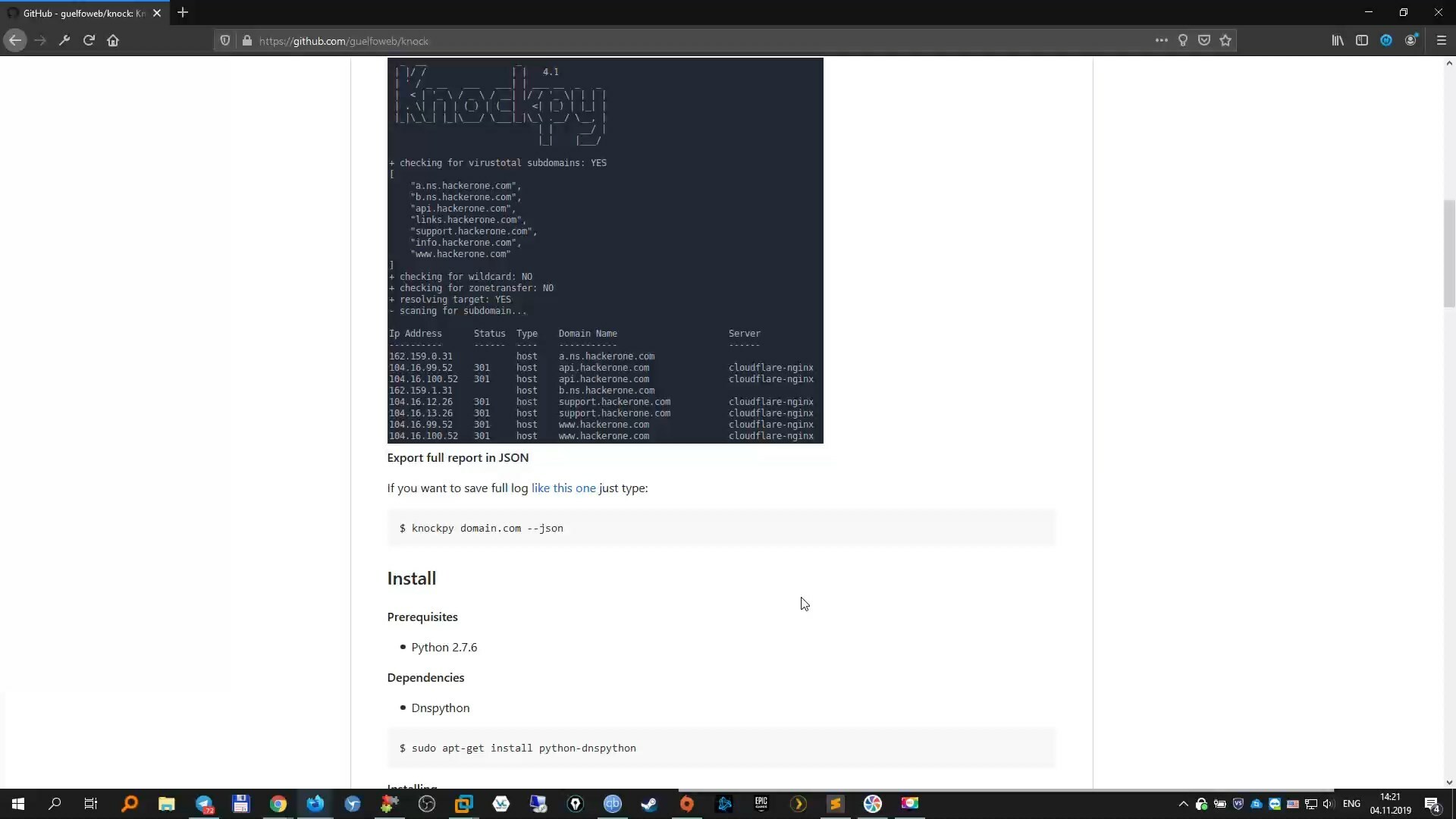Go back to the previous page
Viewport: 1456px width, 819px height.
click(x=15, y=41)
